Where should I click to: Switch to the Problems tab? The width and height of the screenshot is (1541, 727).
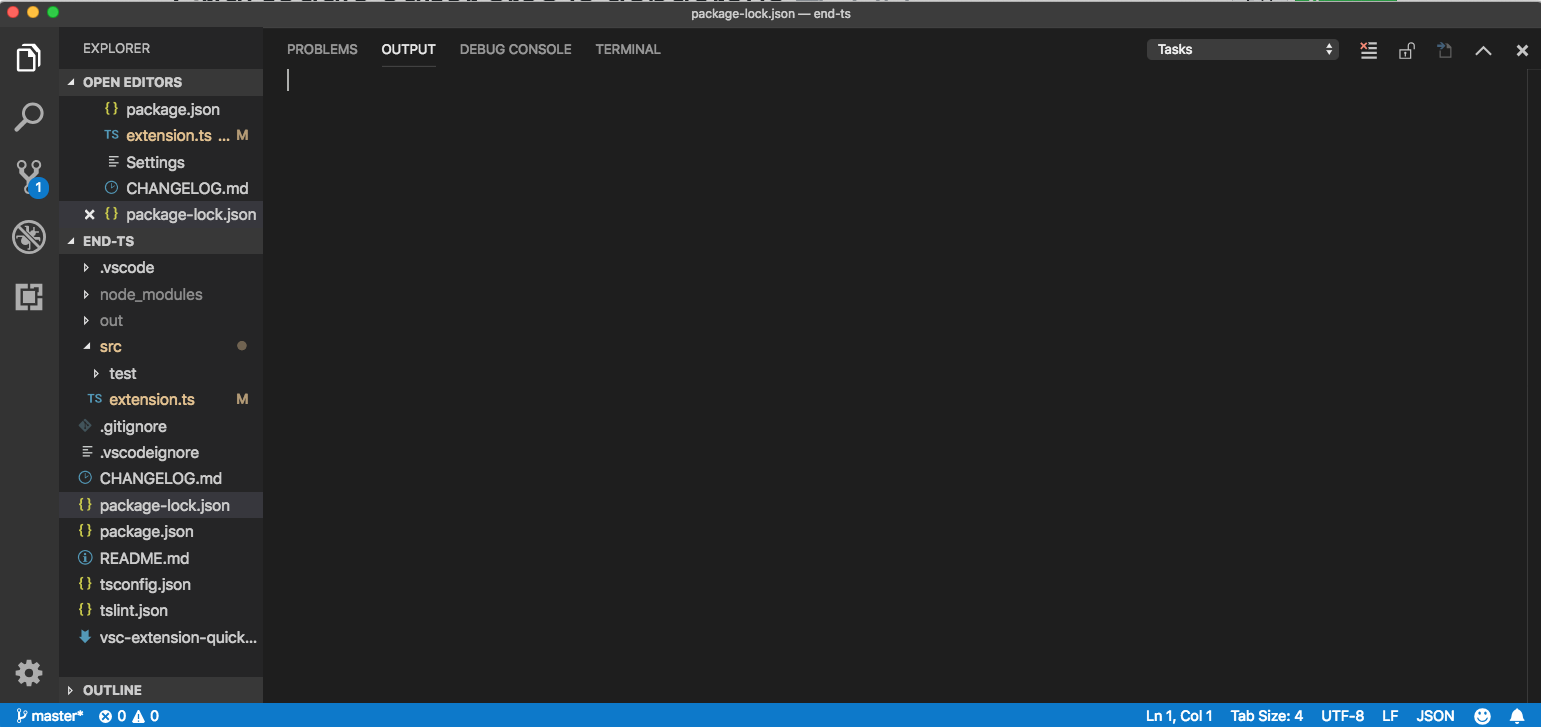click(322, 49)
